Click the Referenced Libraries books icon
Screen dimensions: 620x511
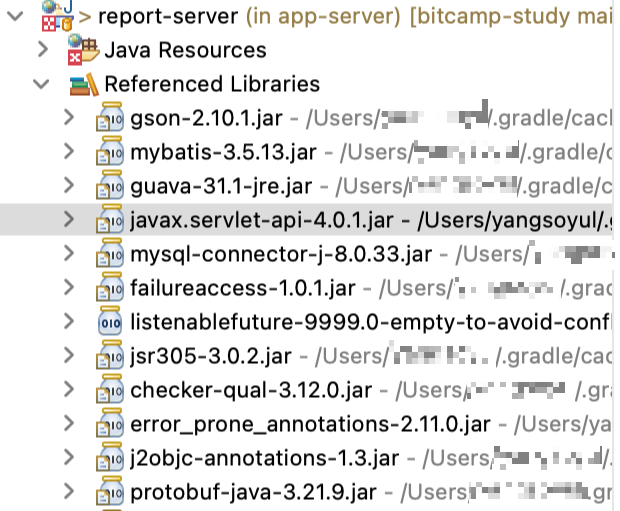click(x=84, y=84)
